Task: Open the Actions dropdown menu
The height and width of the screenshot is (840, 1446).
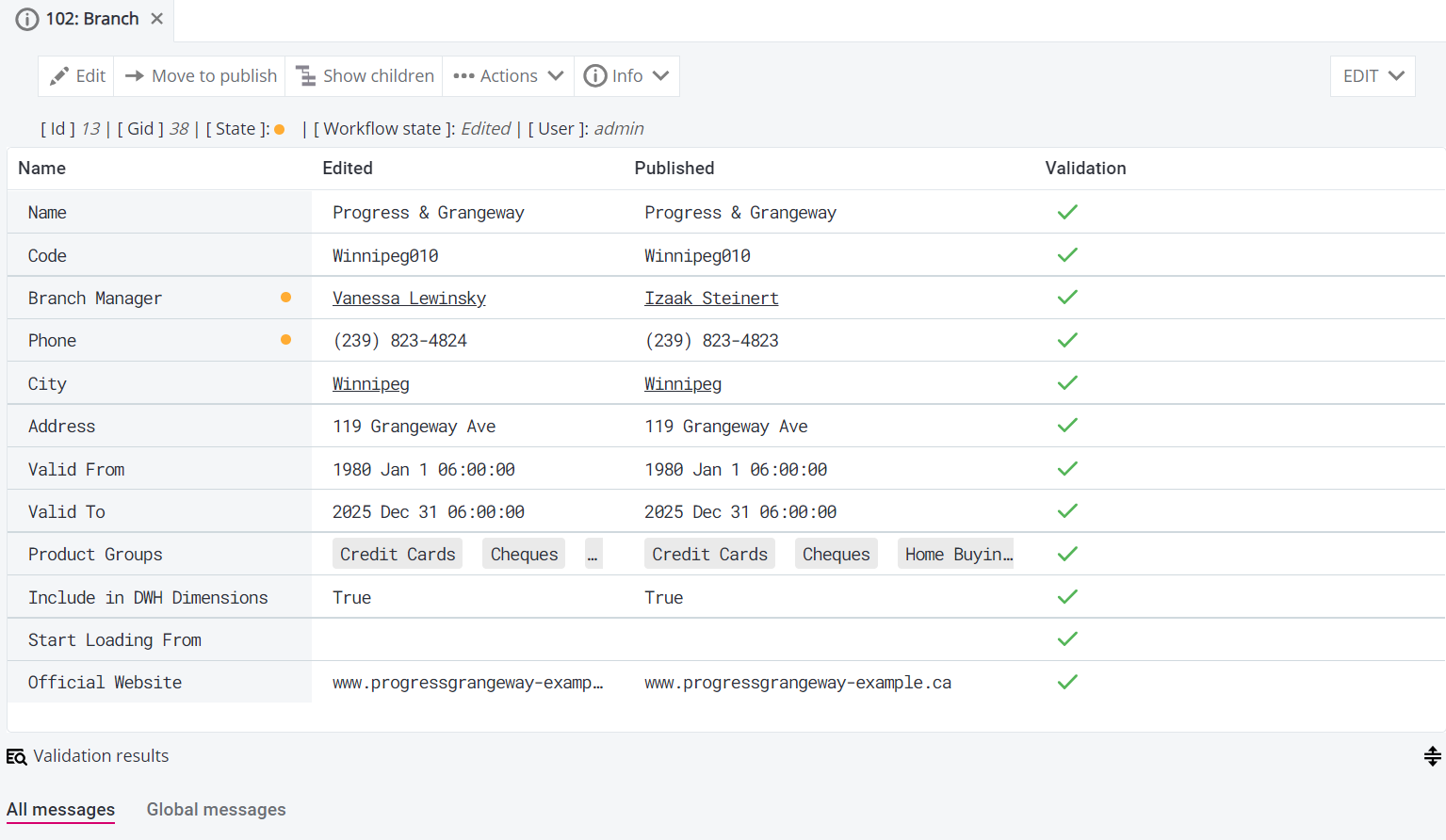Action: [x=508, y=76]
